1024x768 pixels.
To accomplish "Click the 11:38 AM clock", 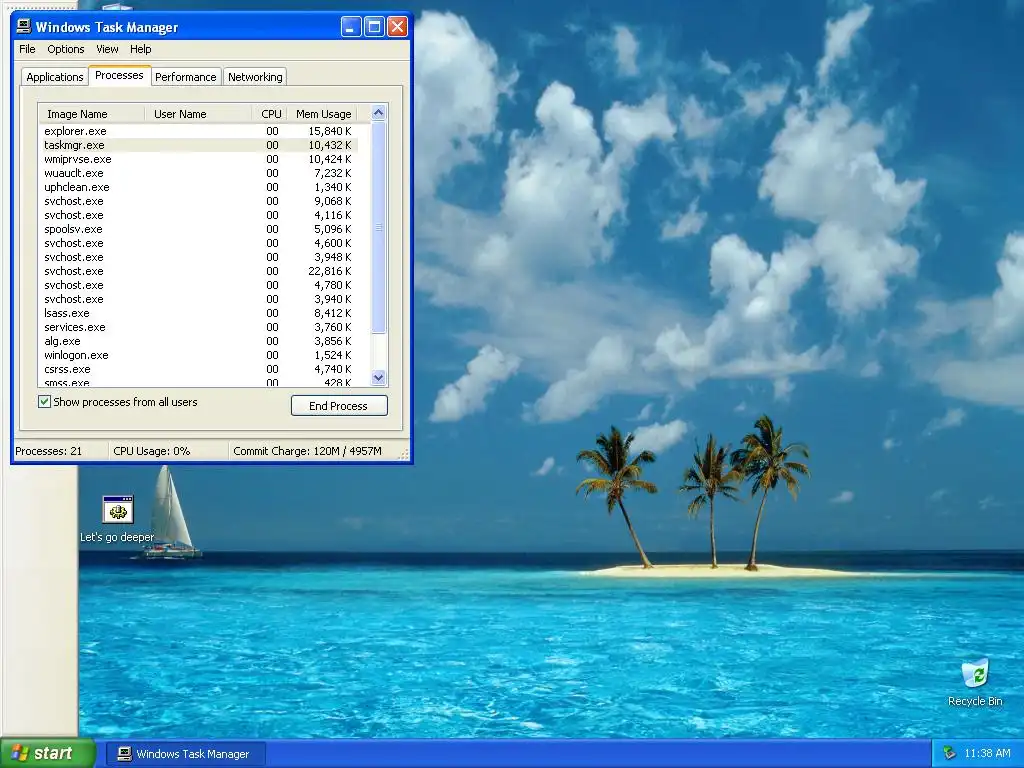I will [987, 754].
